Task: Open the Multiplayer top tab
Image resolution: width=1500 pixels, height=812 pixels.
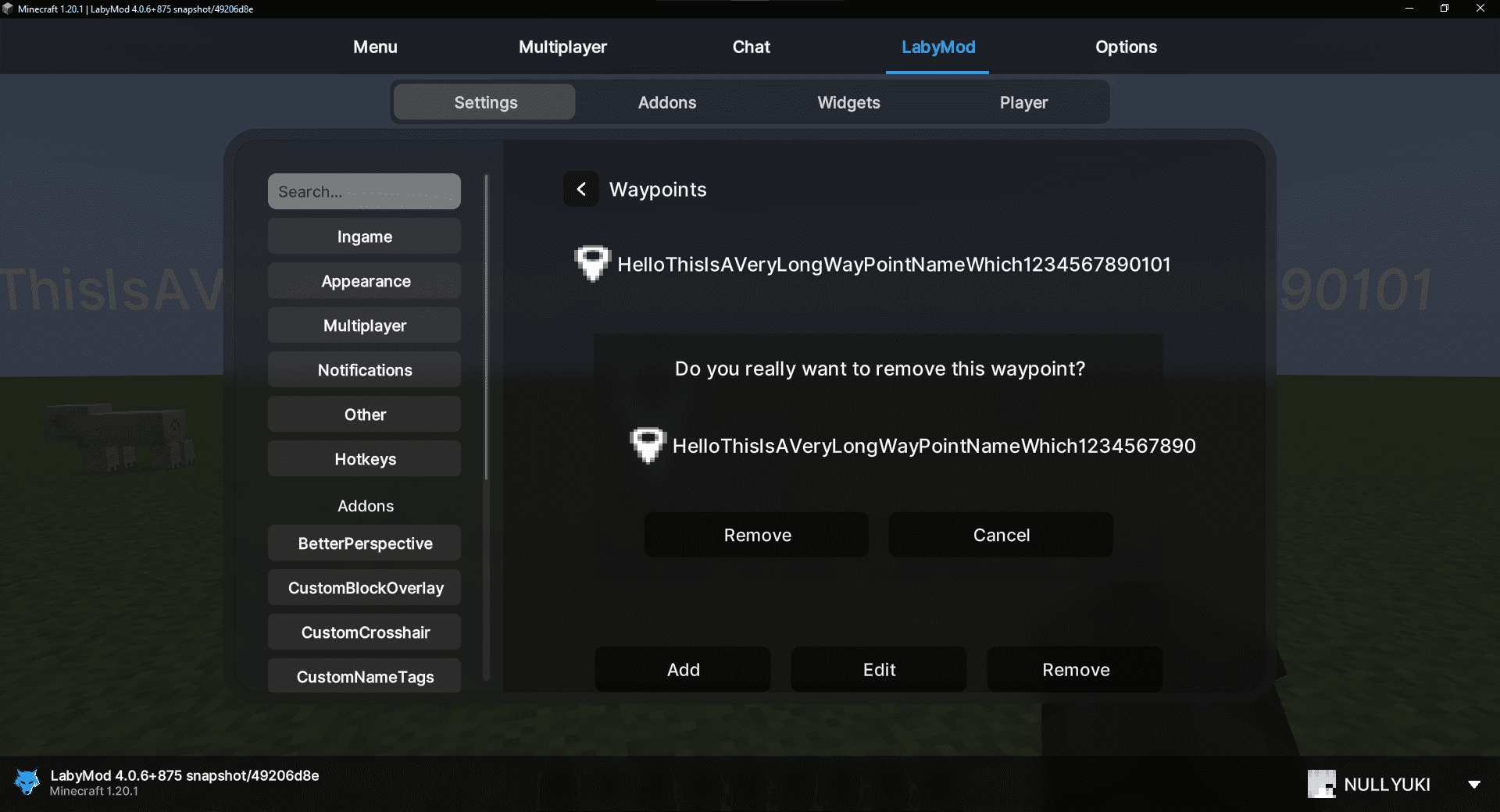Action: coord(562,47)
